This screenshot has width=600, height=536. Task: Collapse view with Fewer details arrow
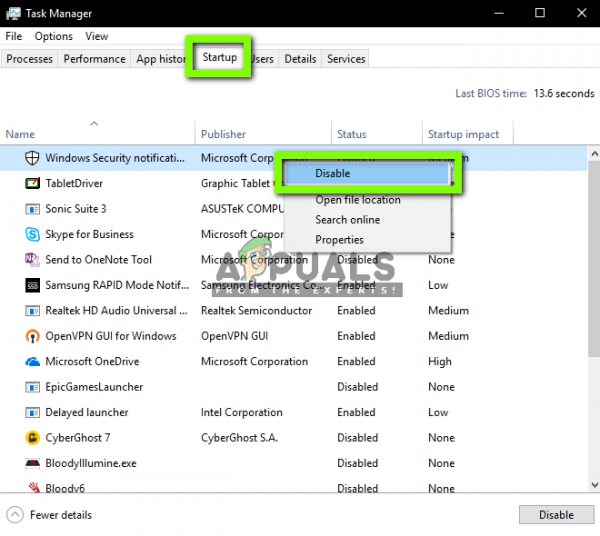click(x=15, y=515)
